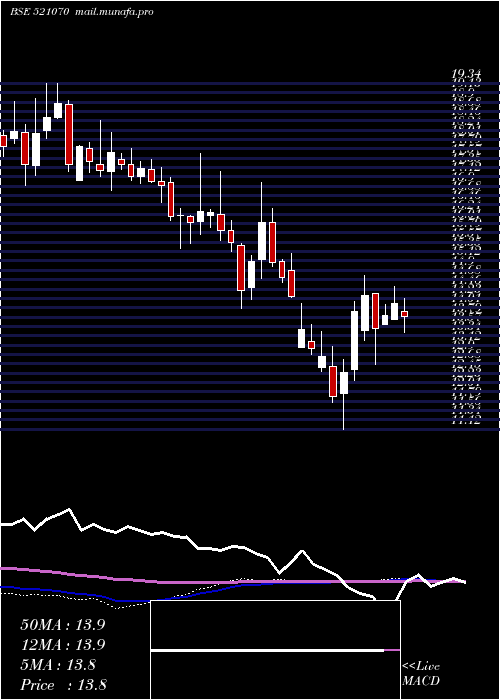The height and width of the screenshot is (700, 500).
Task: Click the last small red candlestick
Action: point(404,314)
